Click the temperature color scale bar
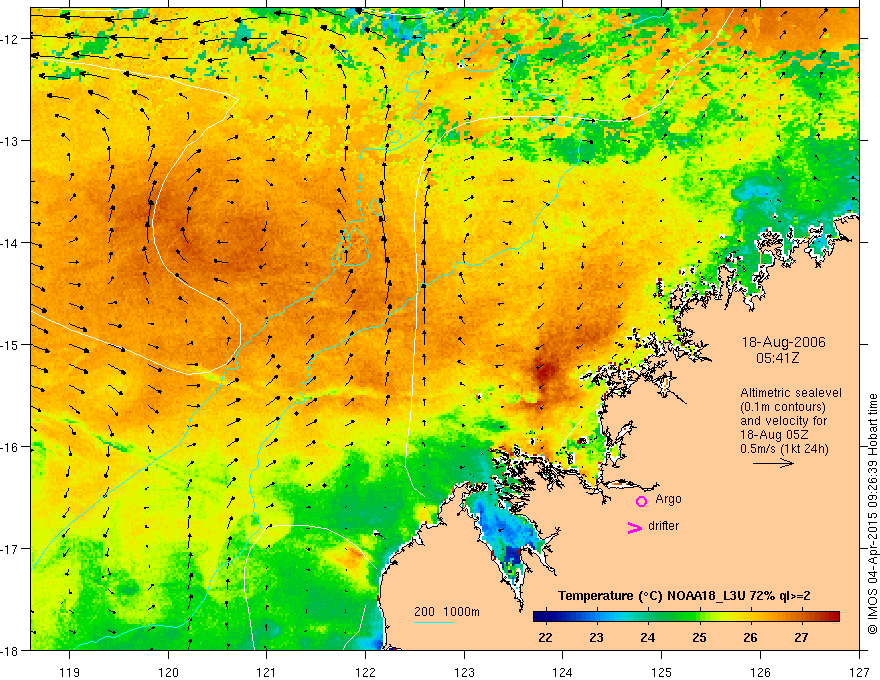Screen dimensions: 880x680 pos(686,617)
